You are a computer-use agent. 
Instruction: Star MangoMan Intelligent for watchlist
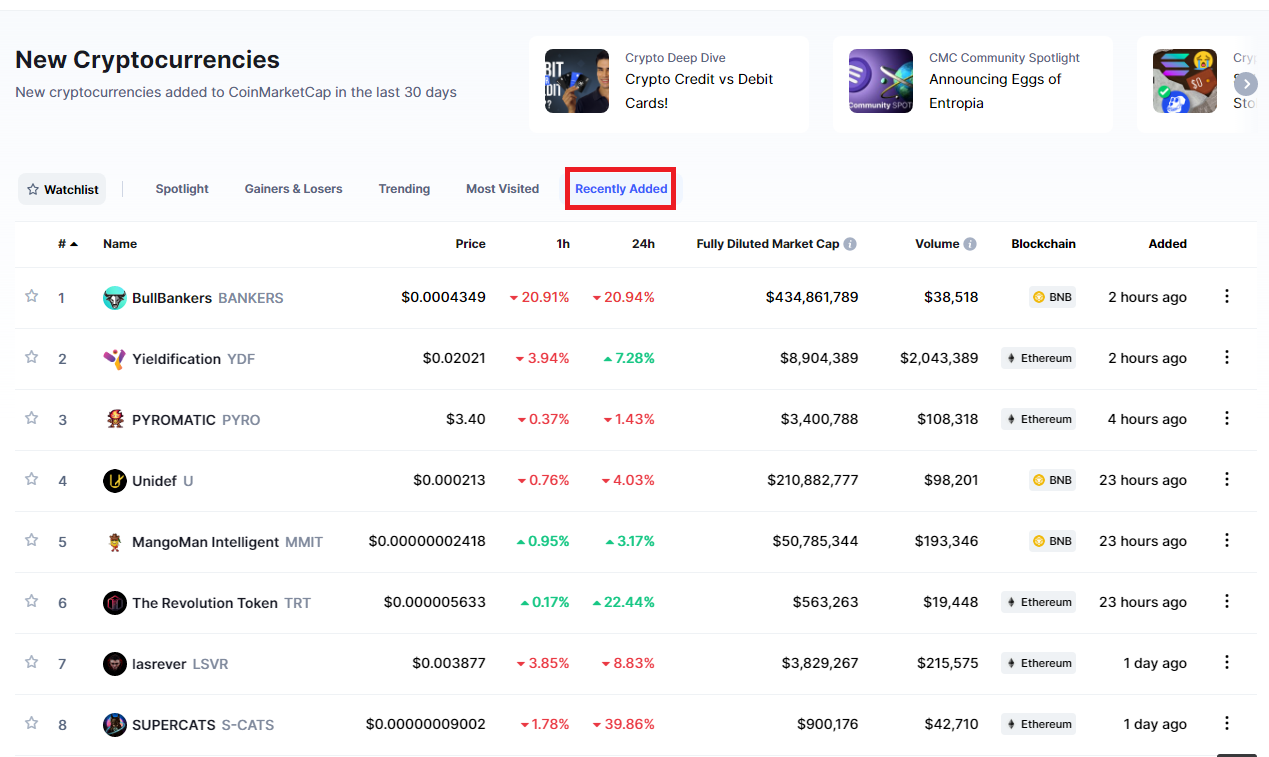31,540
